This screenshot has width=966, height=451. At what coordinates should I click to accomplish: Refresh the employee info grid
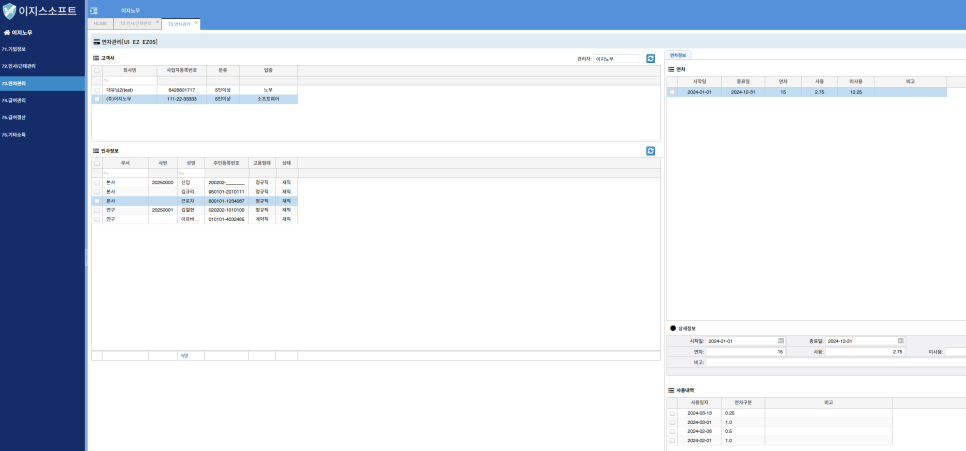pos(650,151)
